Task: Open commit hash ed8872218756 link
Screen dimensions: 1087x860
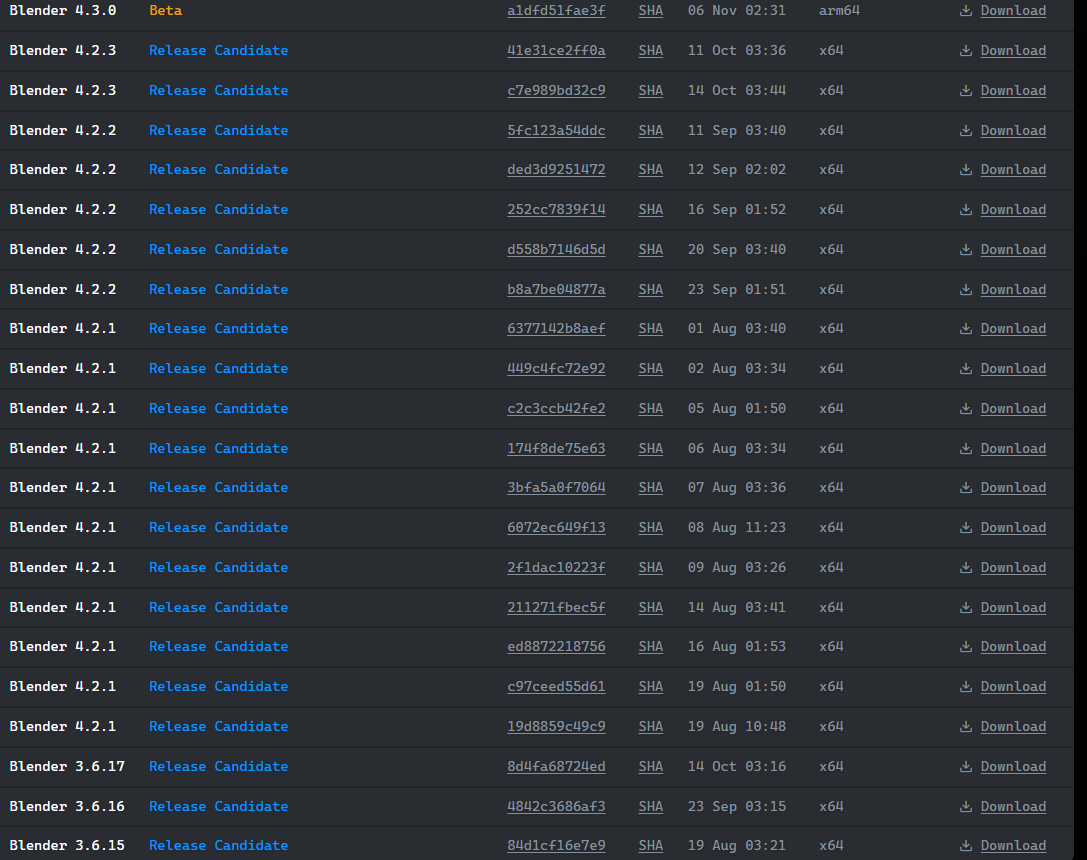Action: (556, 647)
